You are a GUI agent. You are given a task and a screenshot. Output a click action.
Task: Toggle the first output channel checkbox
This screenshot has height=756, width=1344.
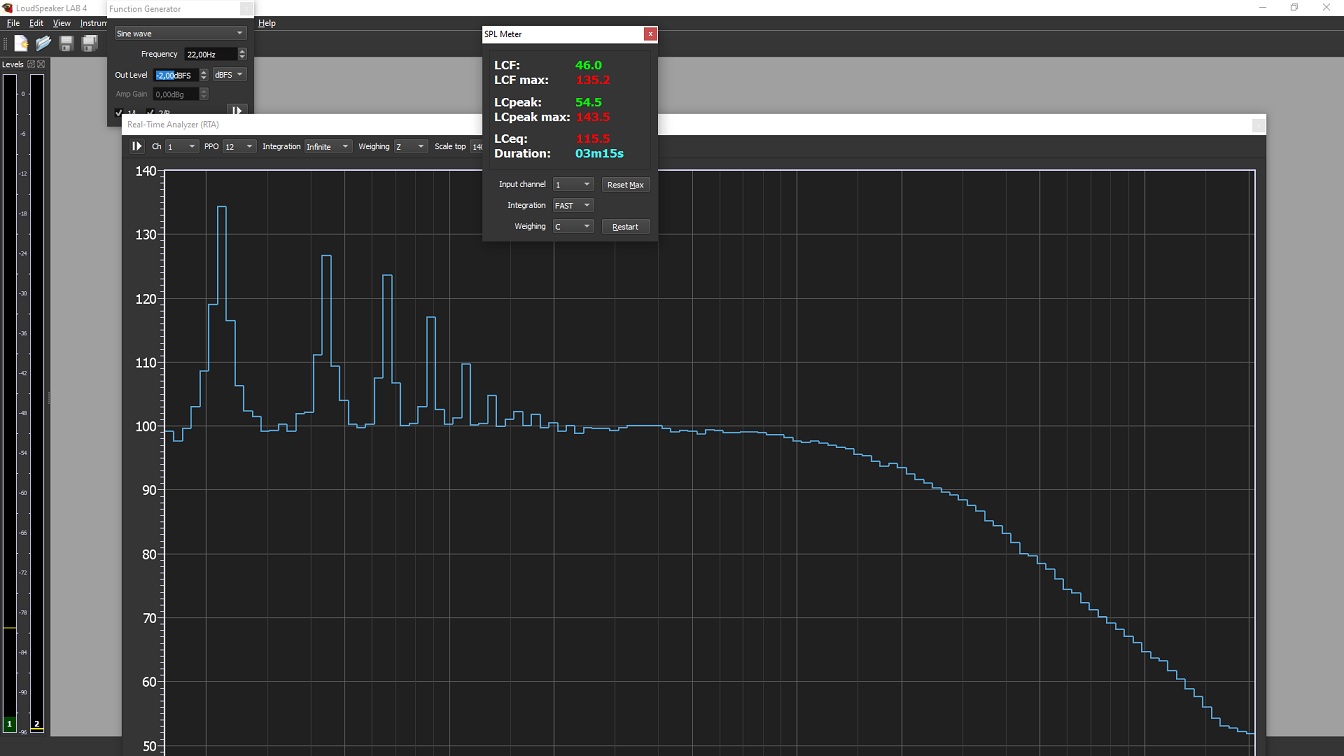[x=119, y=113]
